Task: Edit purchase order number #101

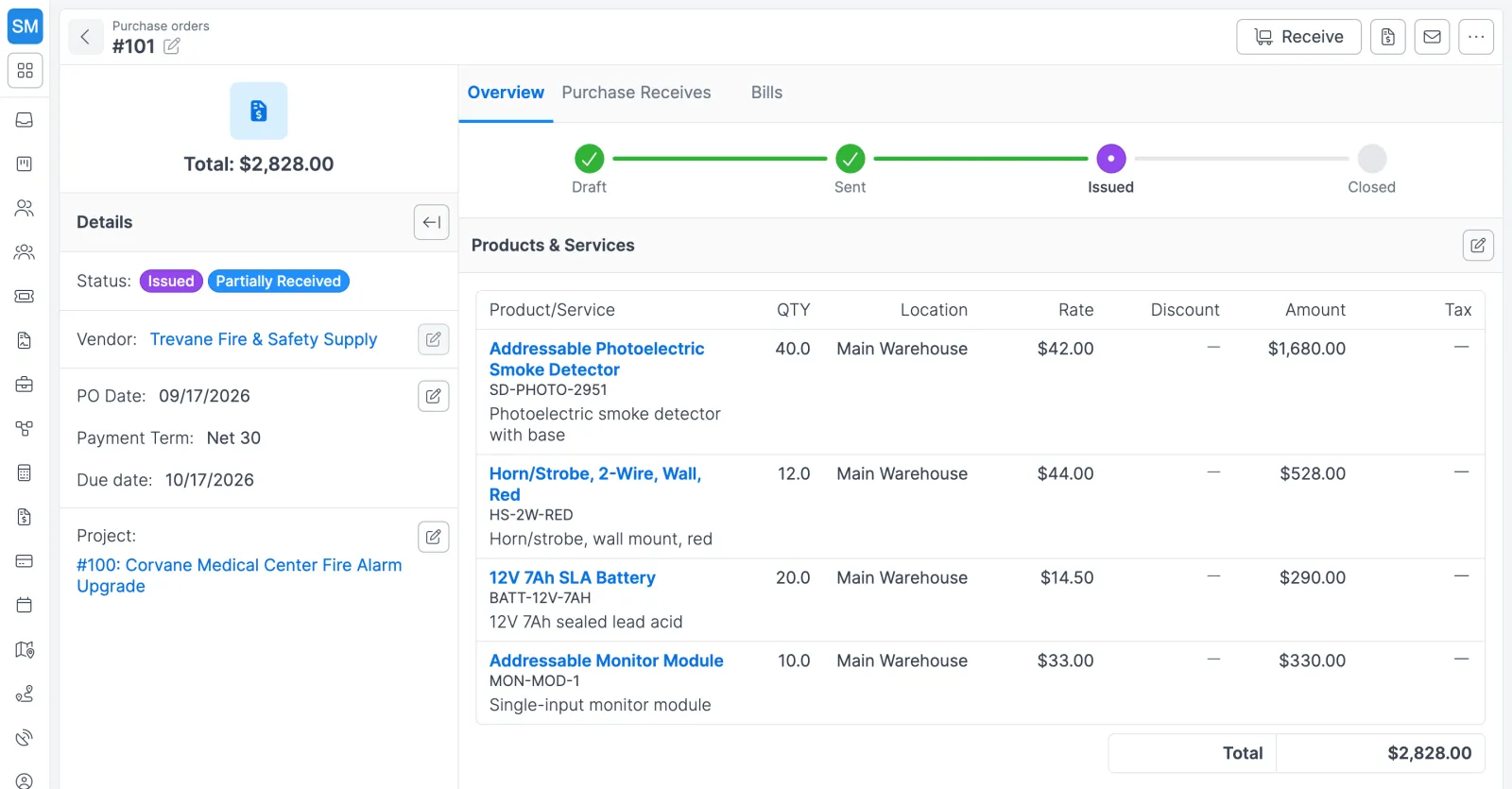Action: point(172,46)
